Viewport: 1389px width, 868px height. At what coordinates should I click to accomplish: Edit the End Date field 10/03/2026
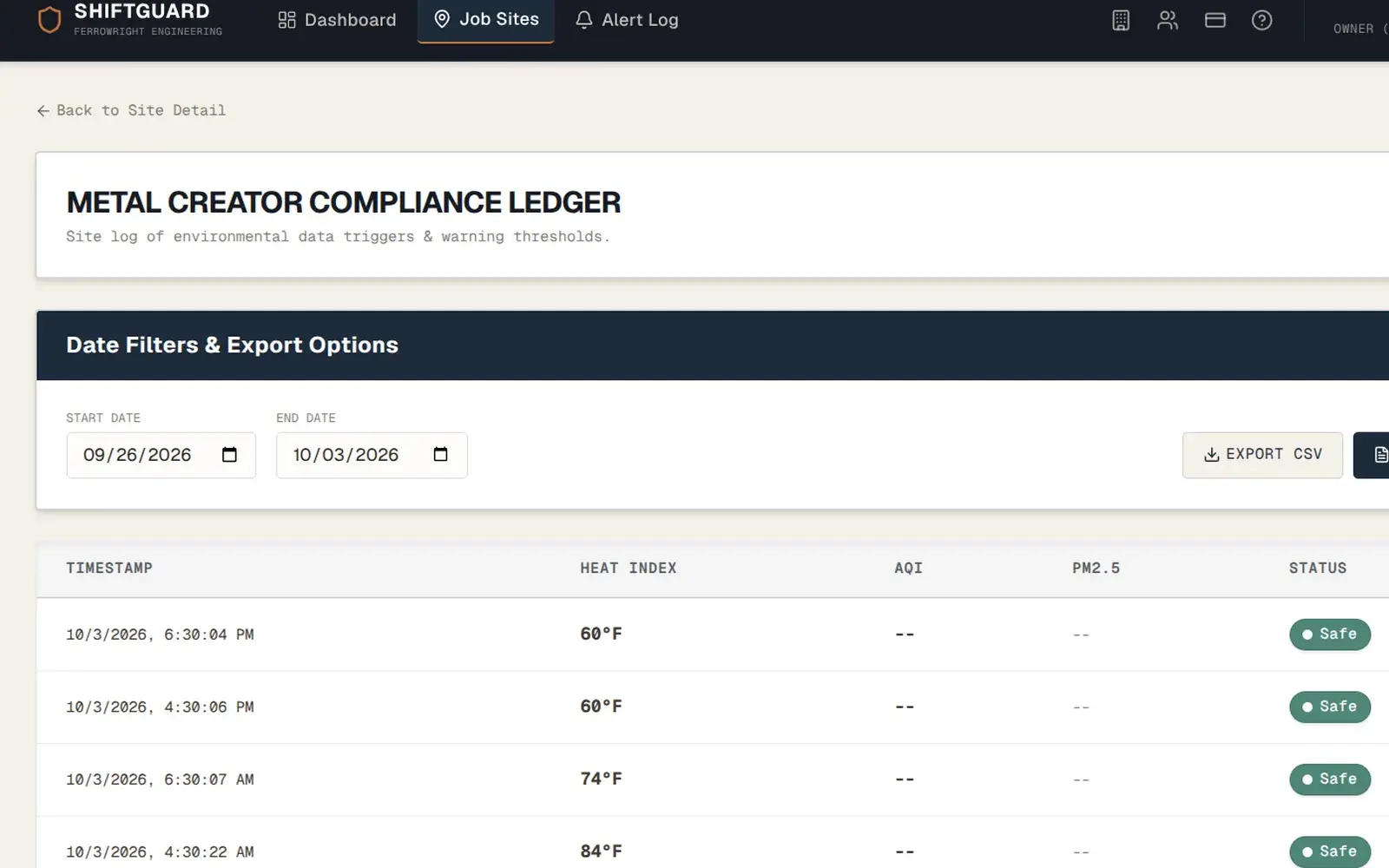pyautogui.click(x=372, y=455)
